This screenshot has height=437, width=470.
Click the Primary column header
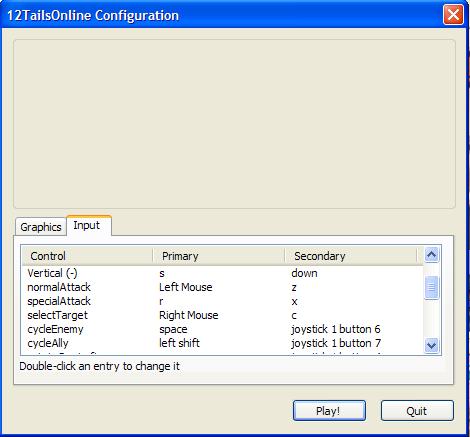pyautogui.click(x=219, y=256)
